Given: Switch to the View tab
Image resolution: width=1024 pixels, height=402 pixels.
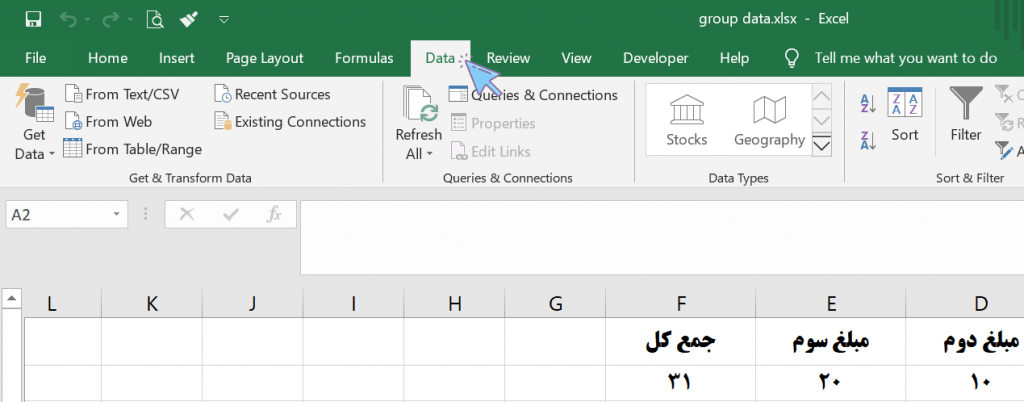Looking at the screenshot, I should pos(576,58).
